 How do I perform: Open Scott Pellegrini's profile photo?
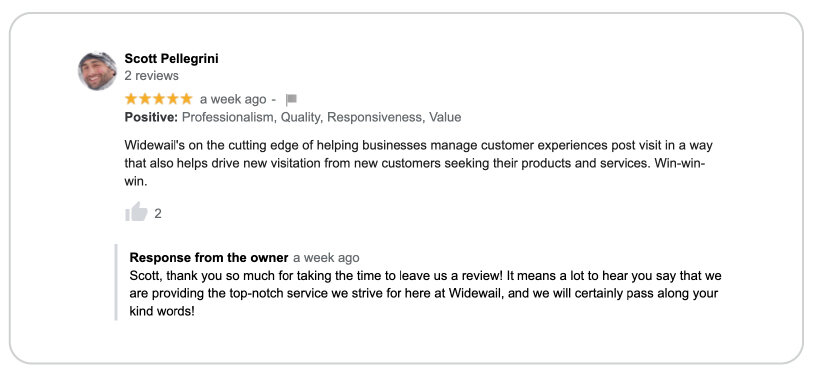coord(97,71)
